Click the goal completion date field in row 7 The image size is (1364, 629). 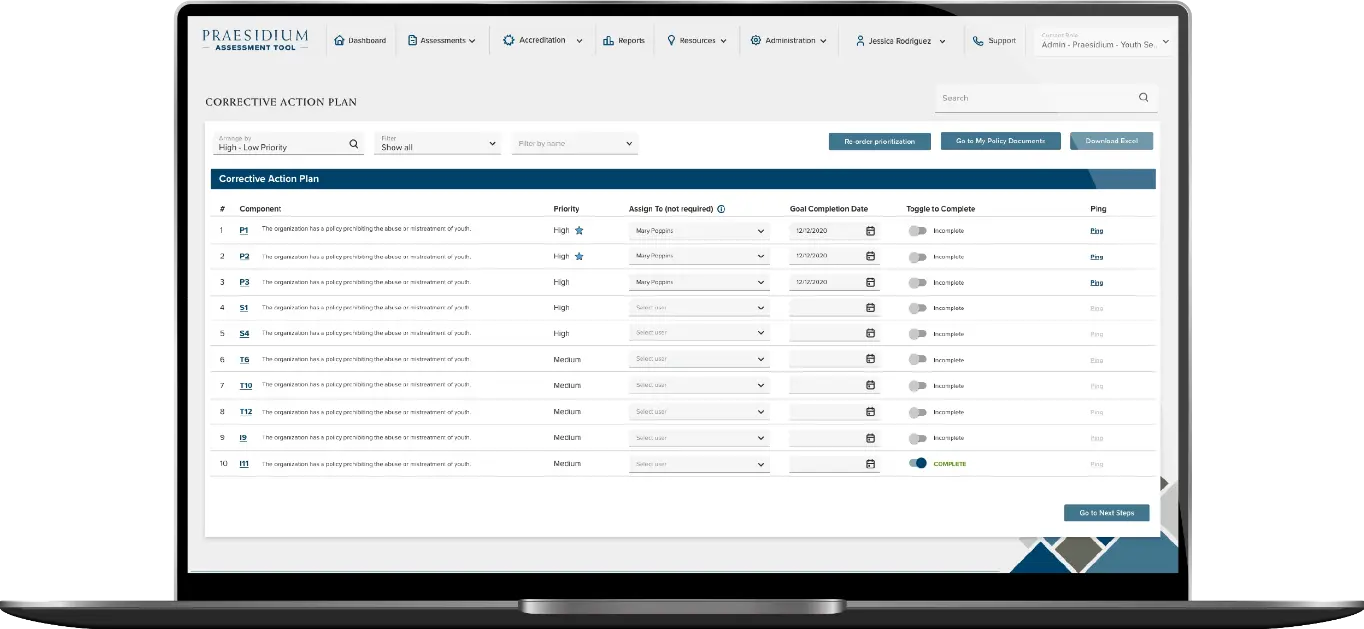[x=825, y=386]
